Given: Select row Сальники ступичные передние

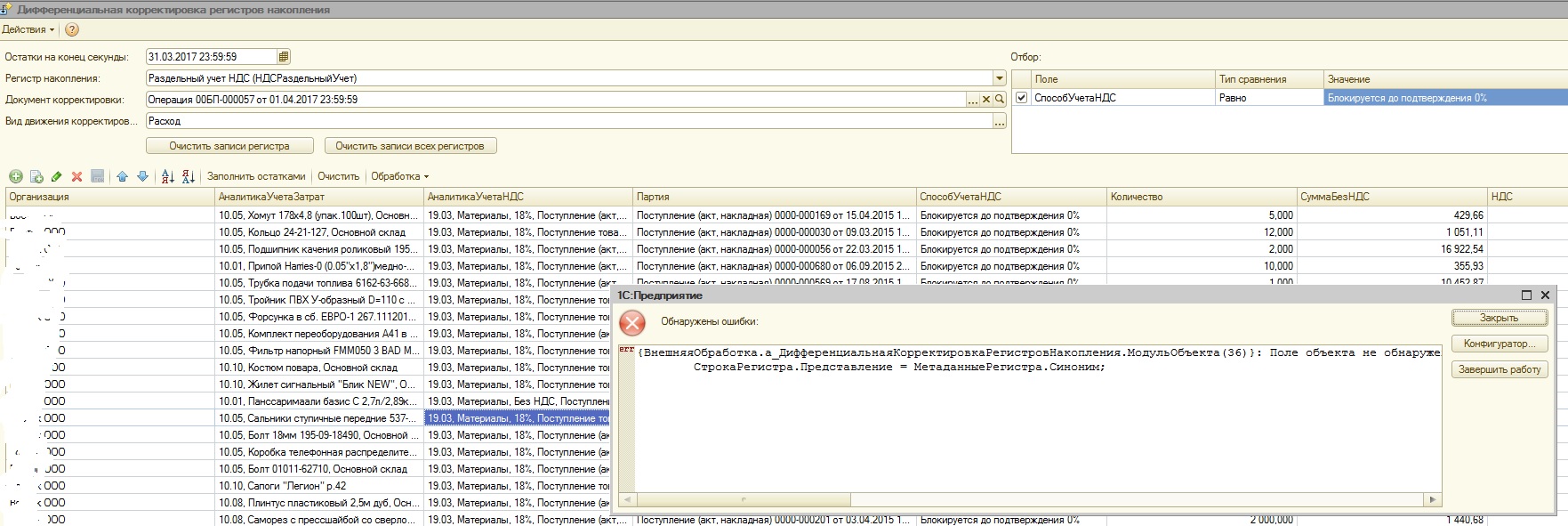Looking at the screenshot, I should point(319,418).
